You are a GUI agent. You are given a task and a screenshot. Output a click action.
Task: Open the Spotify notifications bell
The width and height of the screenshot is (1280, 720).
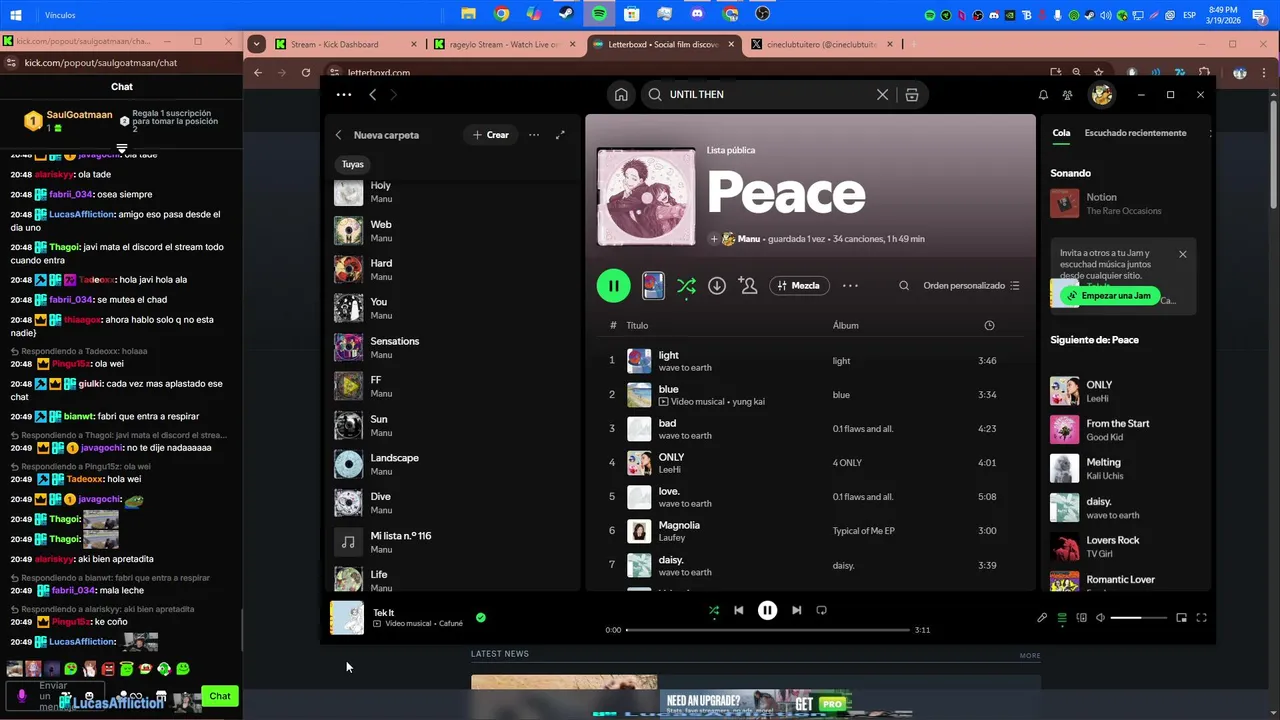1043,95
